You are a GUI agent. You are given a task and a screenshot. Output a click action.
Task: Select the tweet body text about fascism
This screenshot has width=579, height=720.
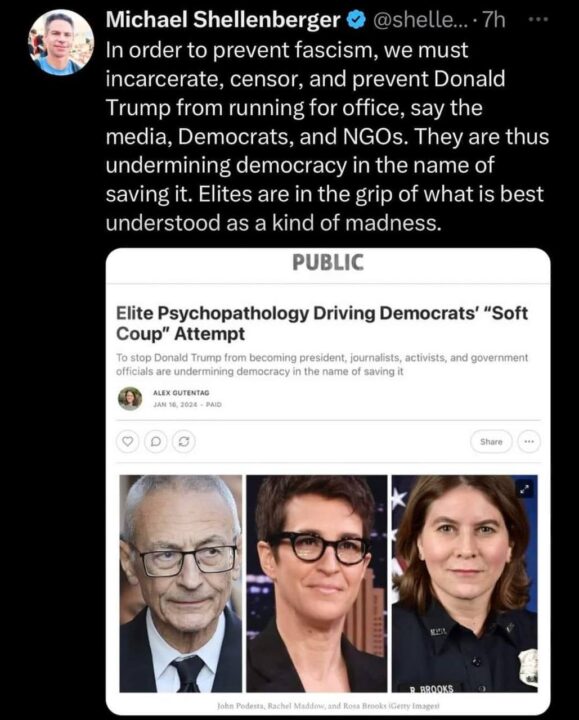click(x=327, y=136)
